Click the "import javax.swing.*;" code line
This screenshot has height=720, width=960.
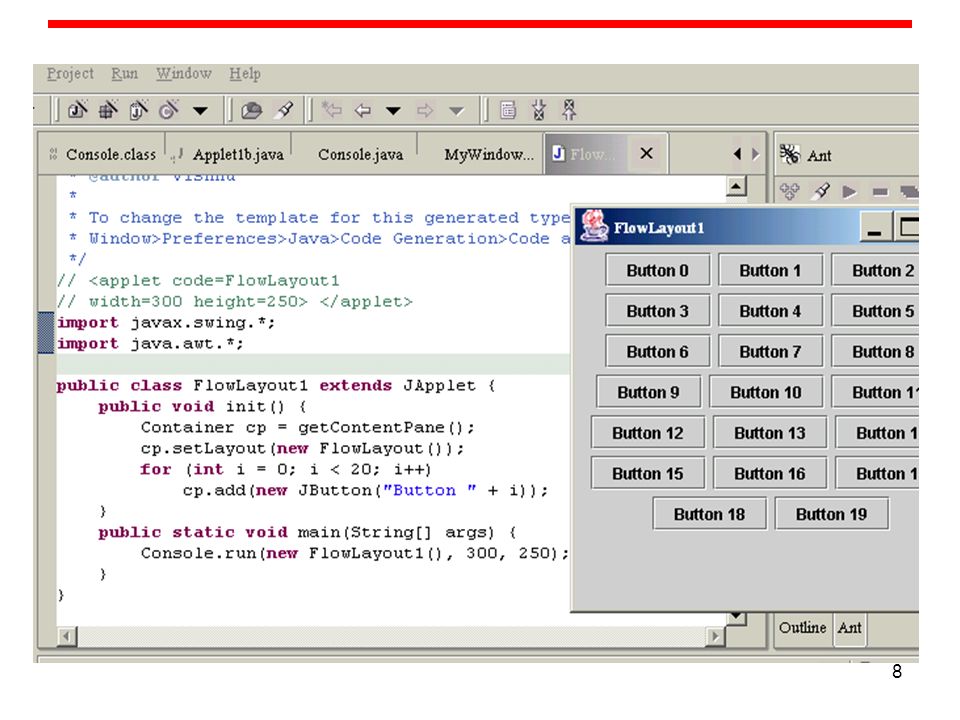166,323
